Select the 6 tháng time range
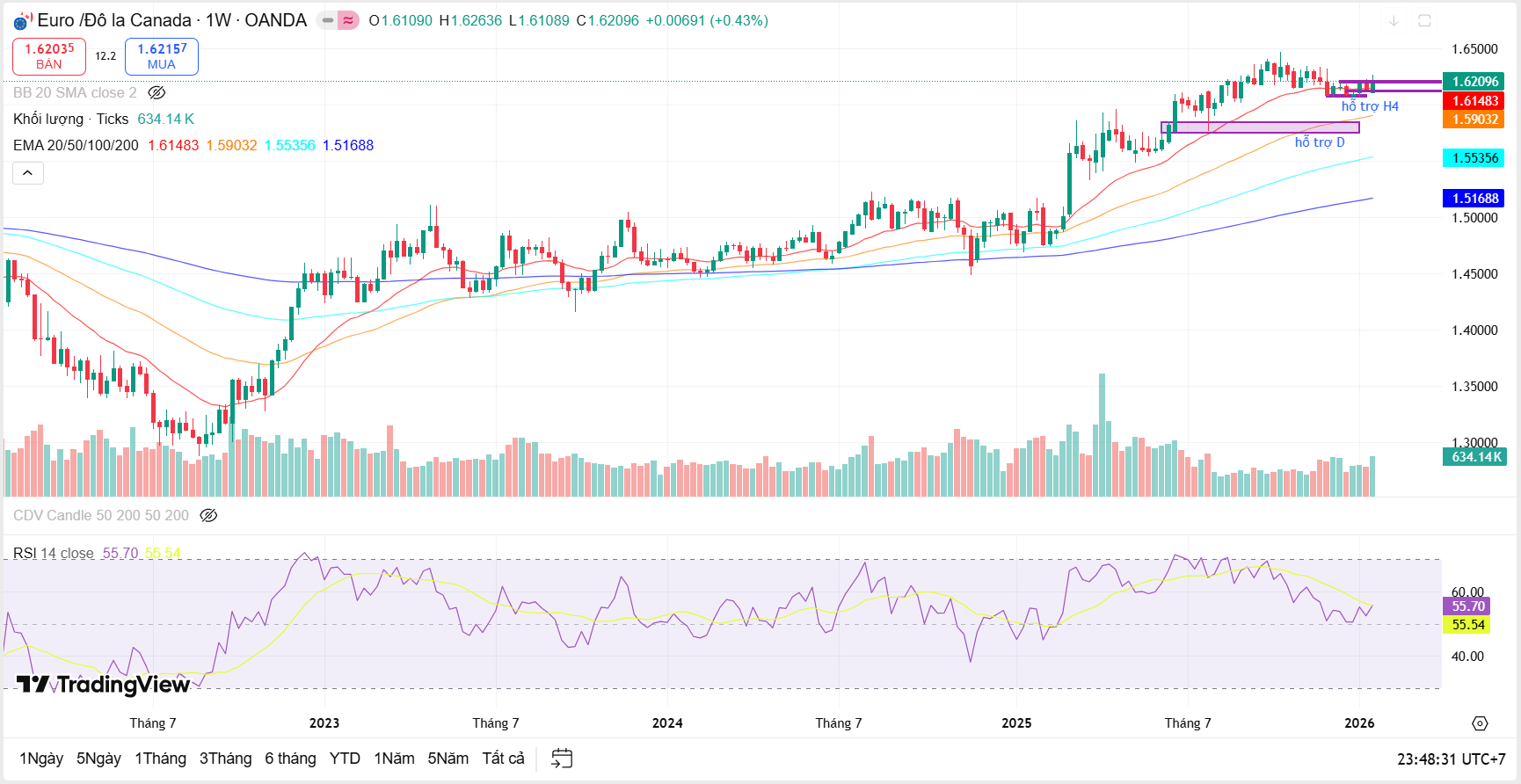This screenshot has width=1521, height=784. tap(290, 759)
